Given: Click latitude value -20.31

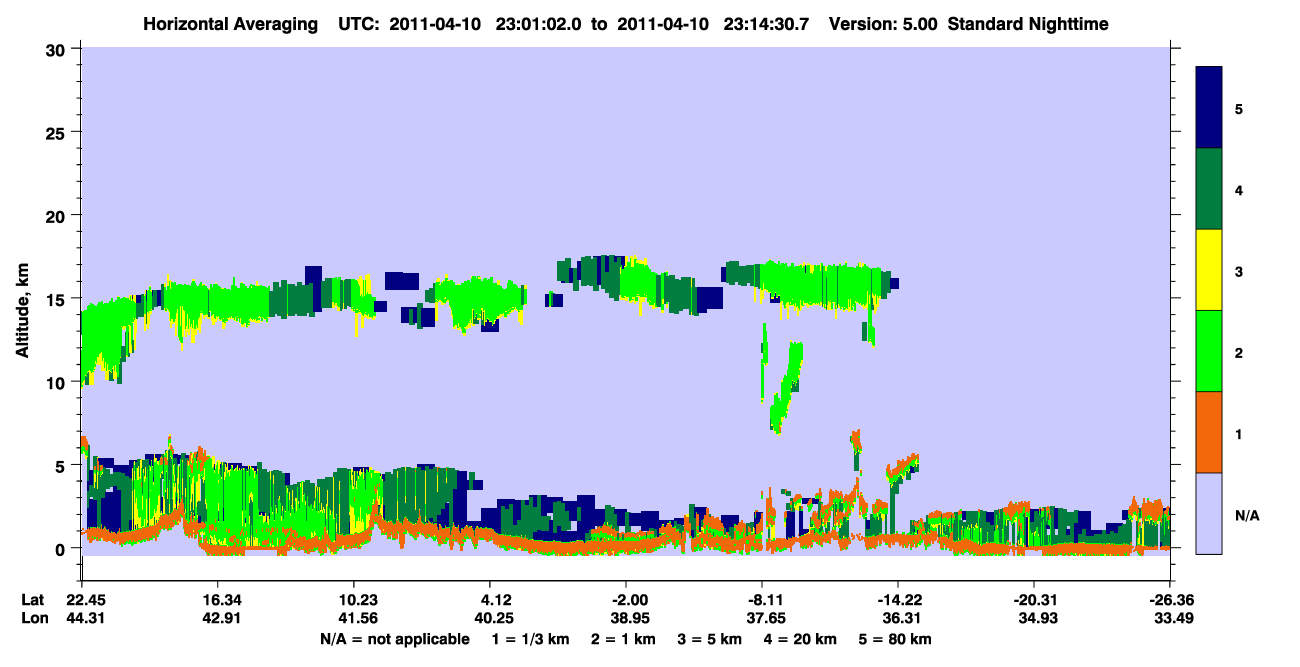Looking at the screenshot, I should click(1033, 600).
